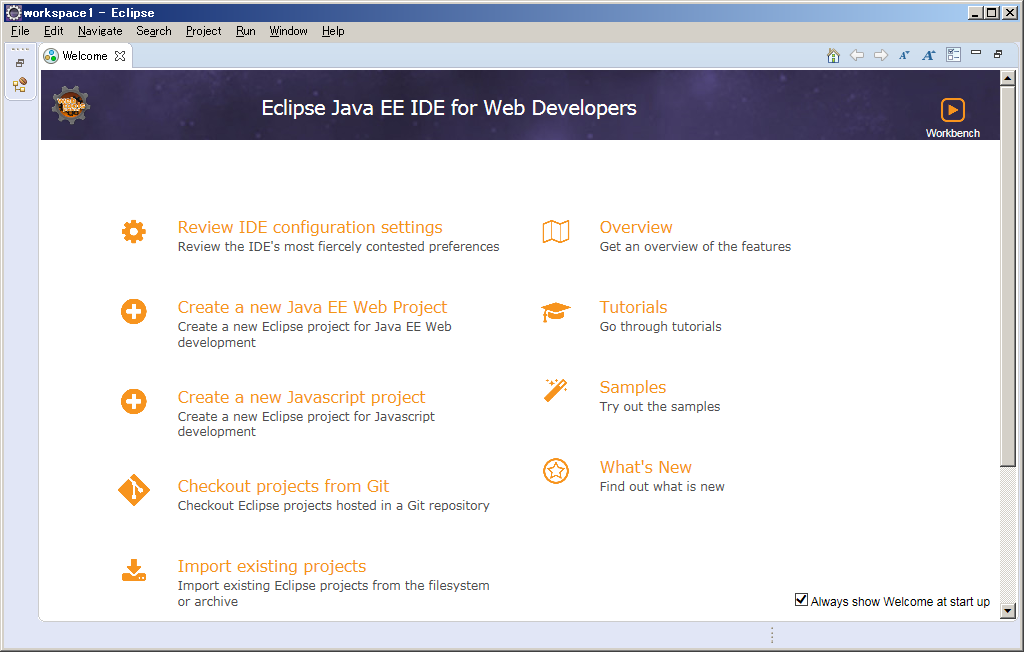Click the Git diamond icon next to Checkout projects
This screenshot has width=1024, height=652.
pyautogui.click(x=134, y=491)
